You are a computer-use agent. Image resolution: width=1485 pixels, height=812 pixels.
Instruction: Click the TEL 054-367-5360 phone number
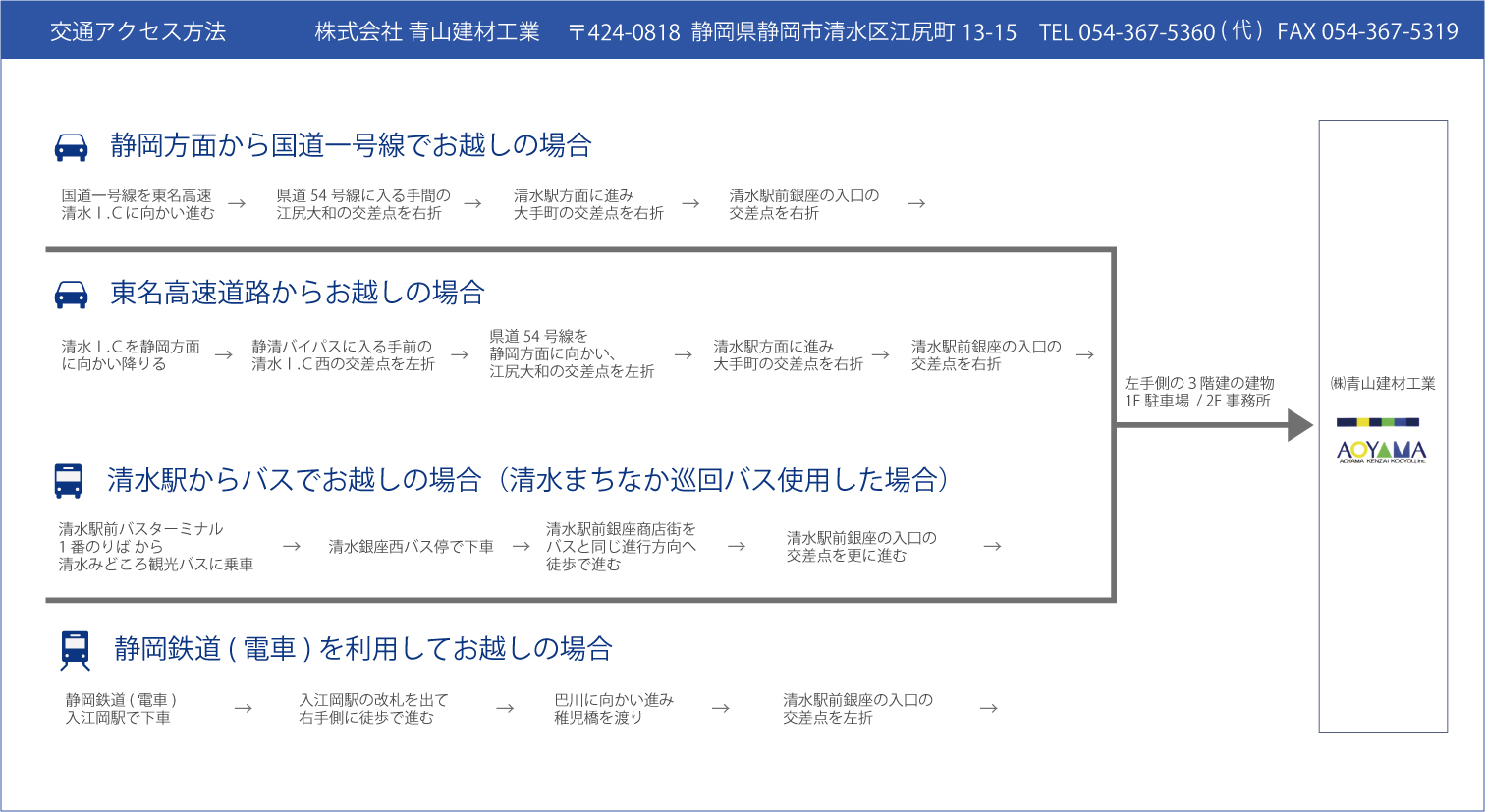tap(1127, 32)
